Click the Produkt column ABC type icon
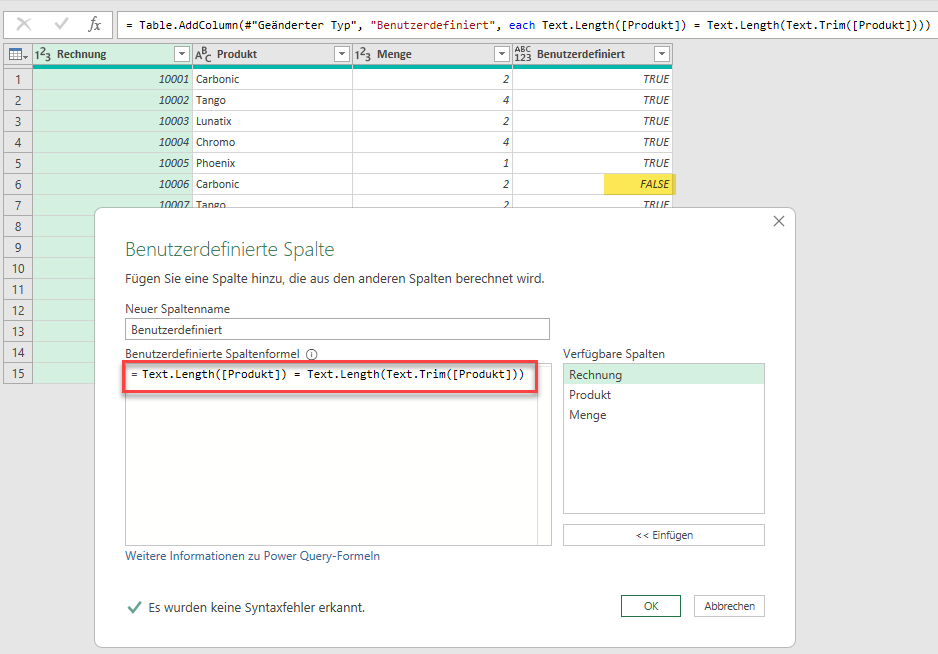 (x=204, y=54)
